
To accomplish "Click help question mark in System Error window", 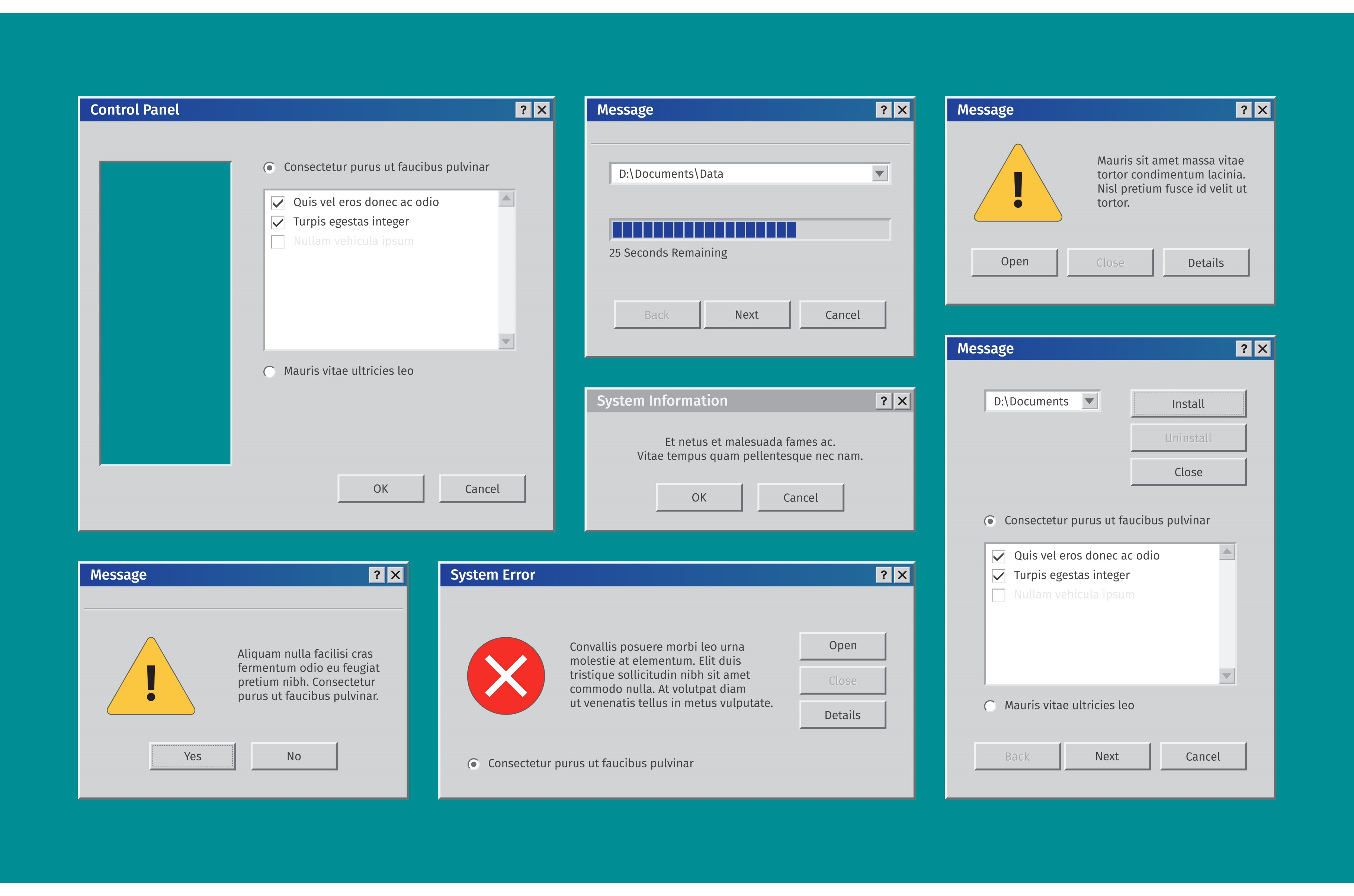I will click(x=883, y=575).
